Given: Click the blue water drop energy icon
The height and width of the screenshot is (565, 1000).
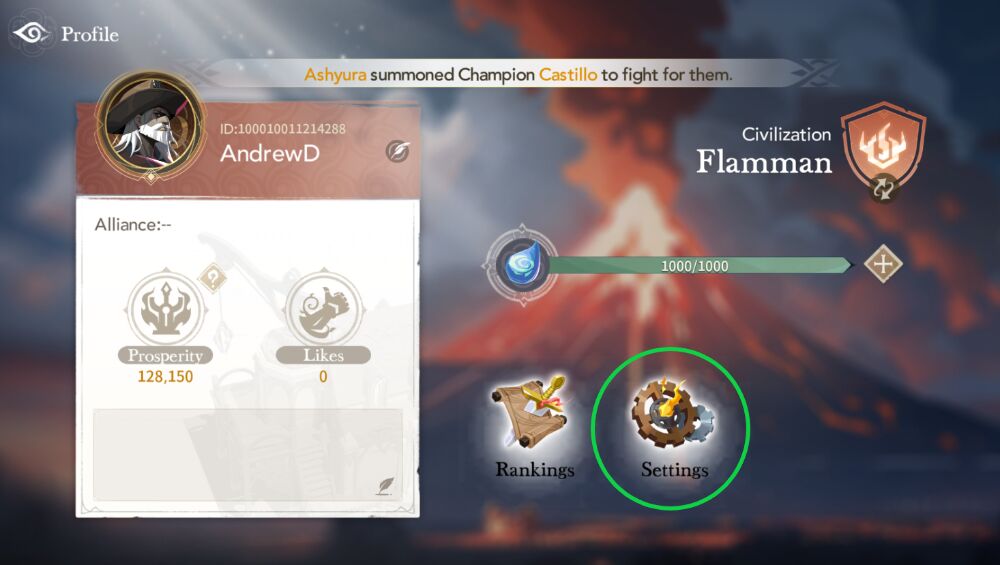Looking at the screenshot, I should pos(522,264).
